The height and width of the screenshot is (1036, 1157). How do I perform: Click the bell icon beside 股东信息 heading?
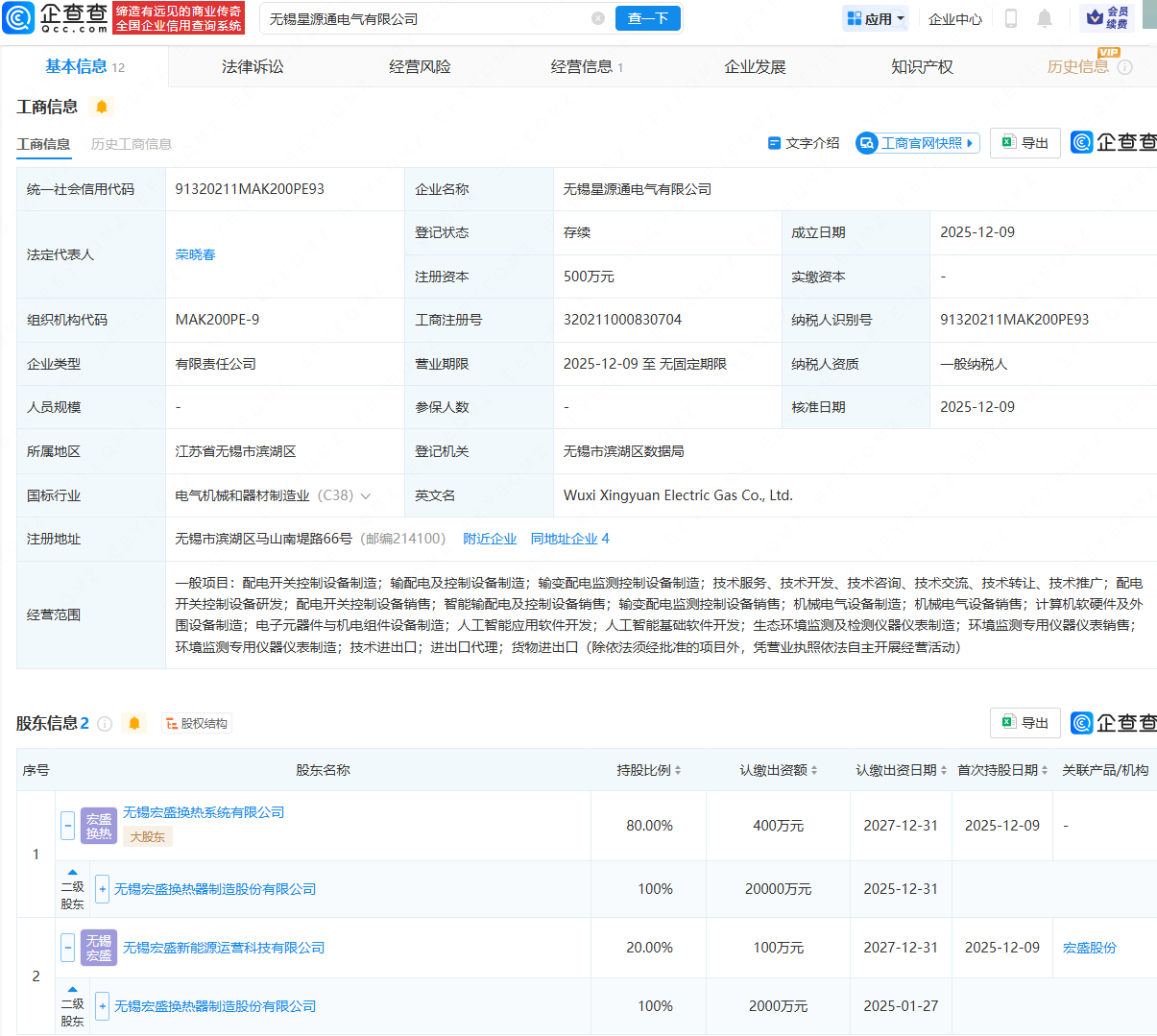(134, 723)
